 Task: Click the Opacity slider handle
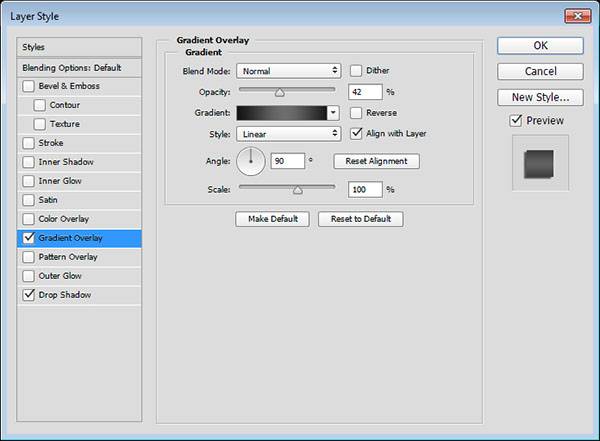pos(279,92)
